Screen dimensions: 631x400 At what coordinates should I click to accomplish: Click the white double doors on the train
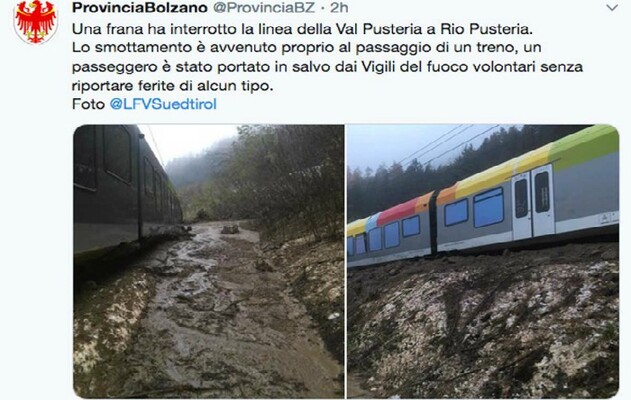[533, 202]
